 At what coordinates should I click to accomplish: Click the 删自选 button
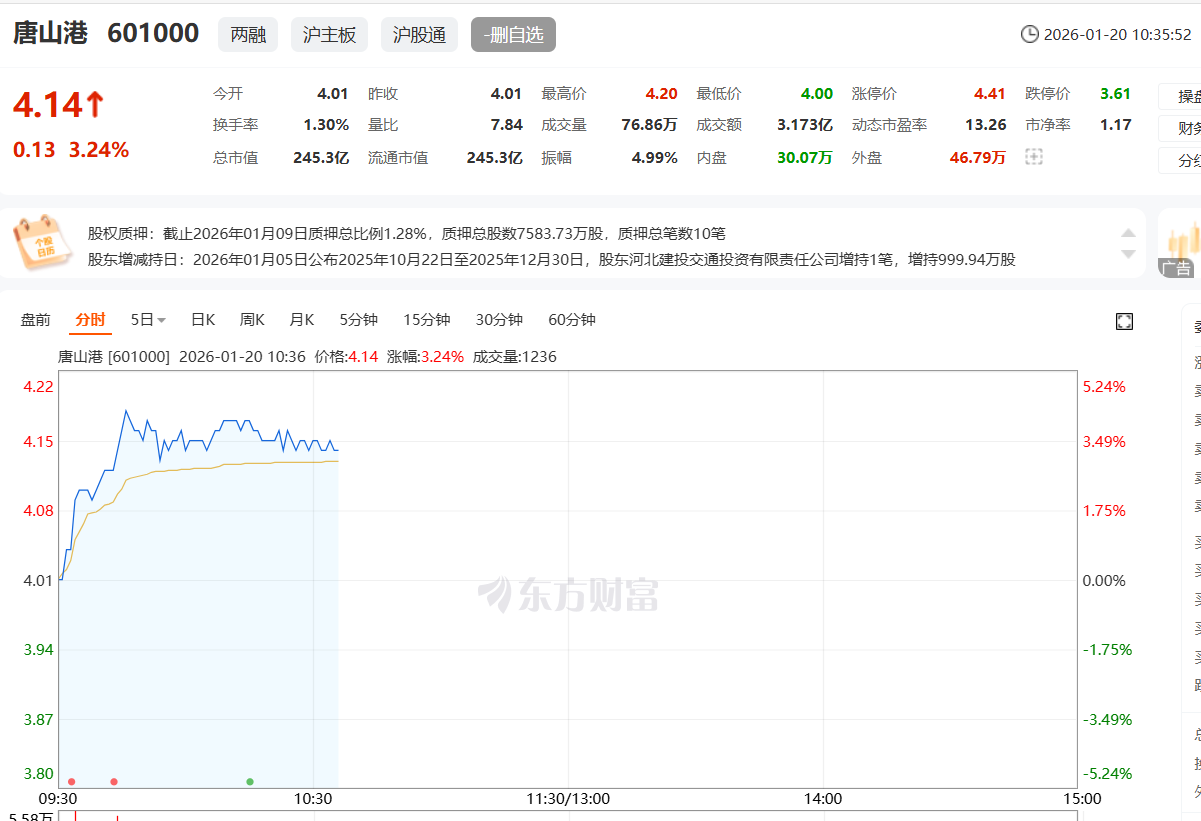(513, 35)
